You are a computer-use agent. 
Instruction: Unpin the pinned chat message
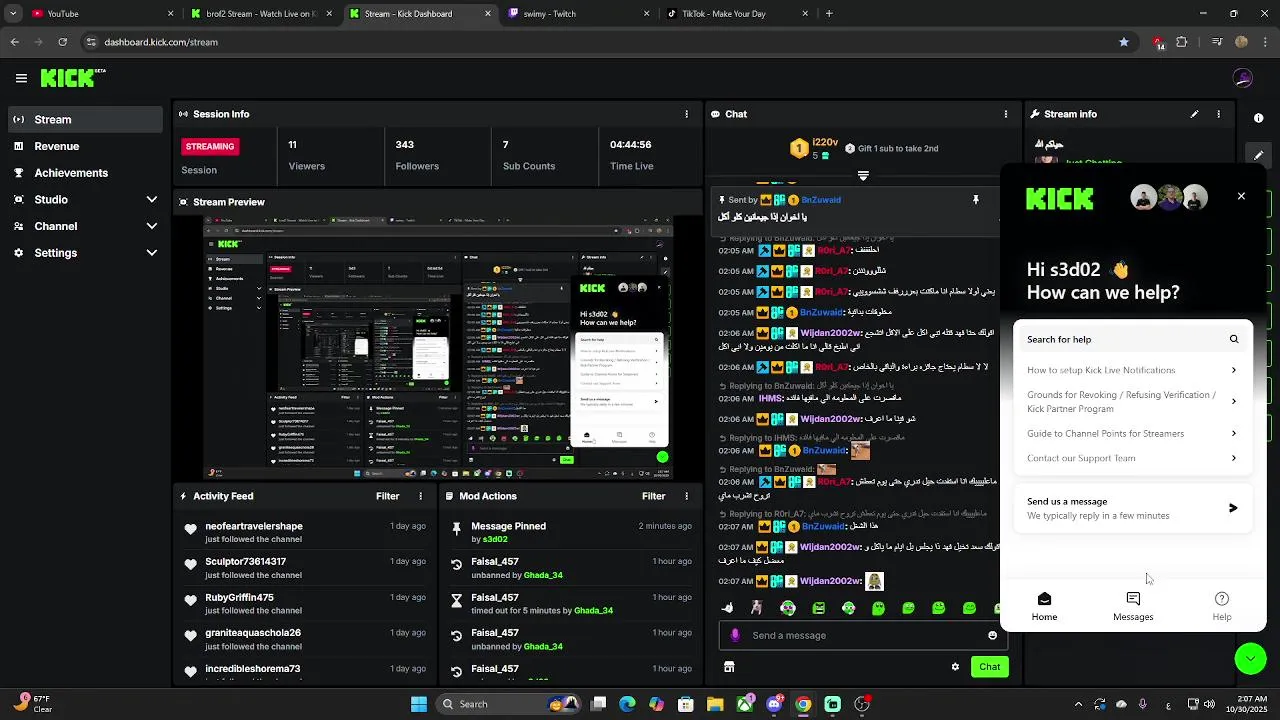[x=975, y=200]
